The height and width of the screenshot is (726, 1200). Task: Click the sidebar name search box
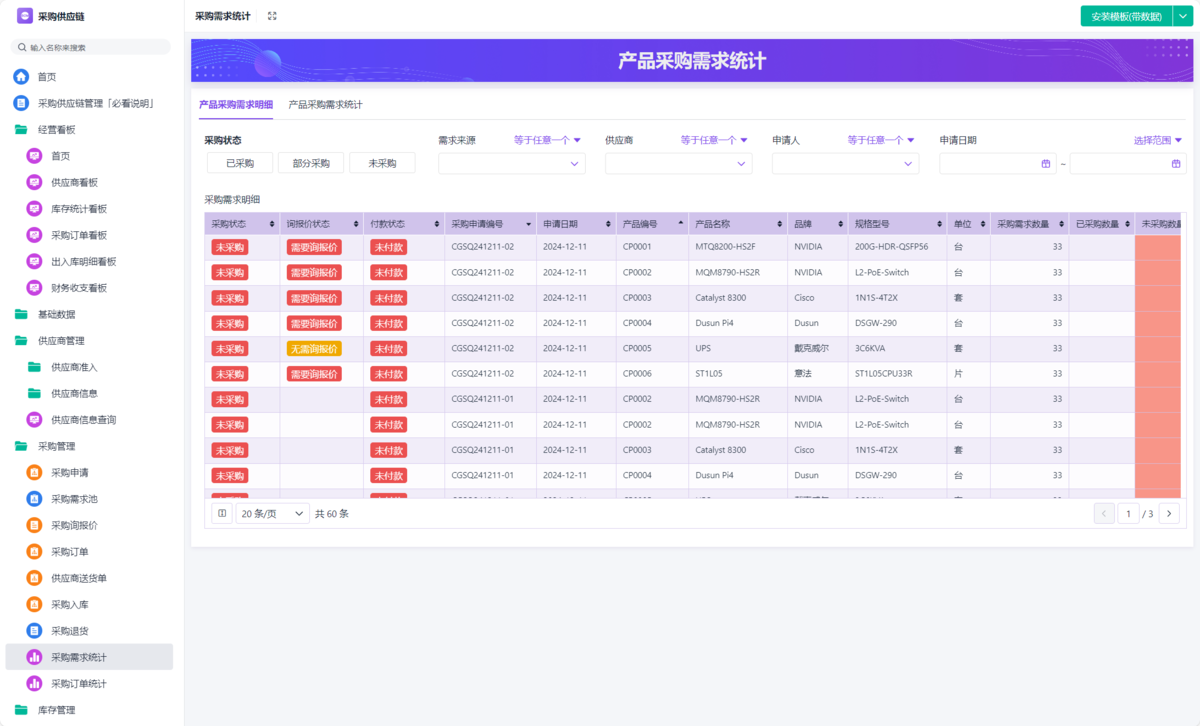(92, 47)
